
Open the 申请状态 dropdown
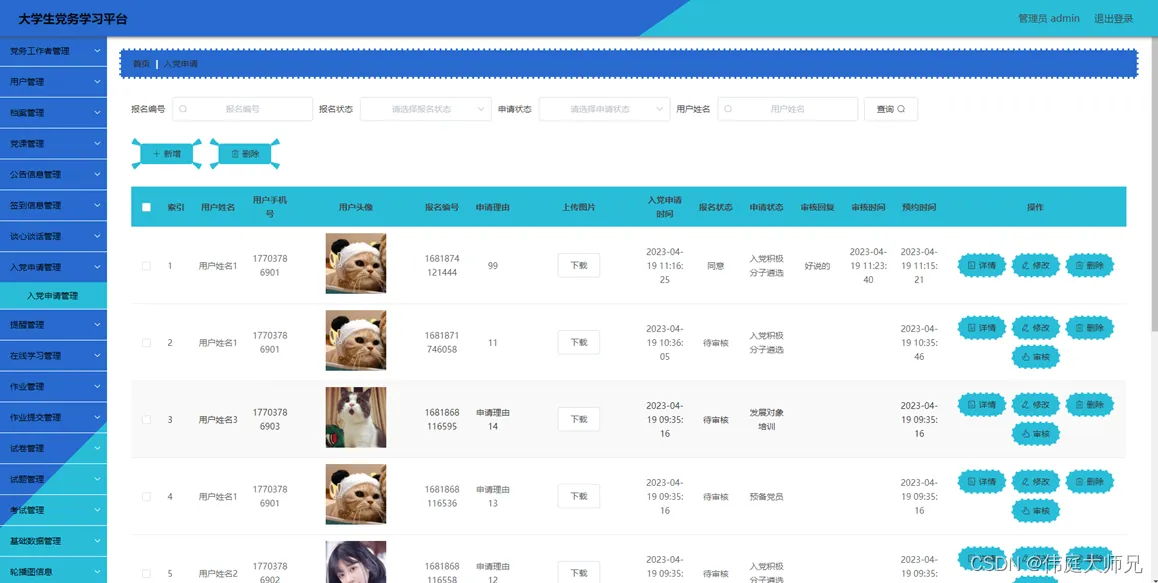pyautogui.click(x=604, y=109)
